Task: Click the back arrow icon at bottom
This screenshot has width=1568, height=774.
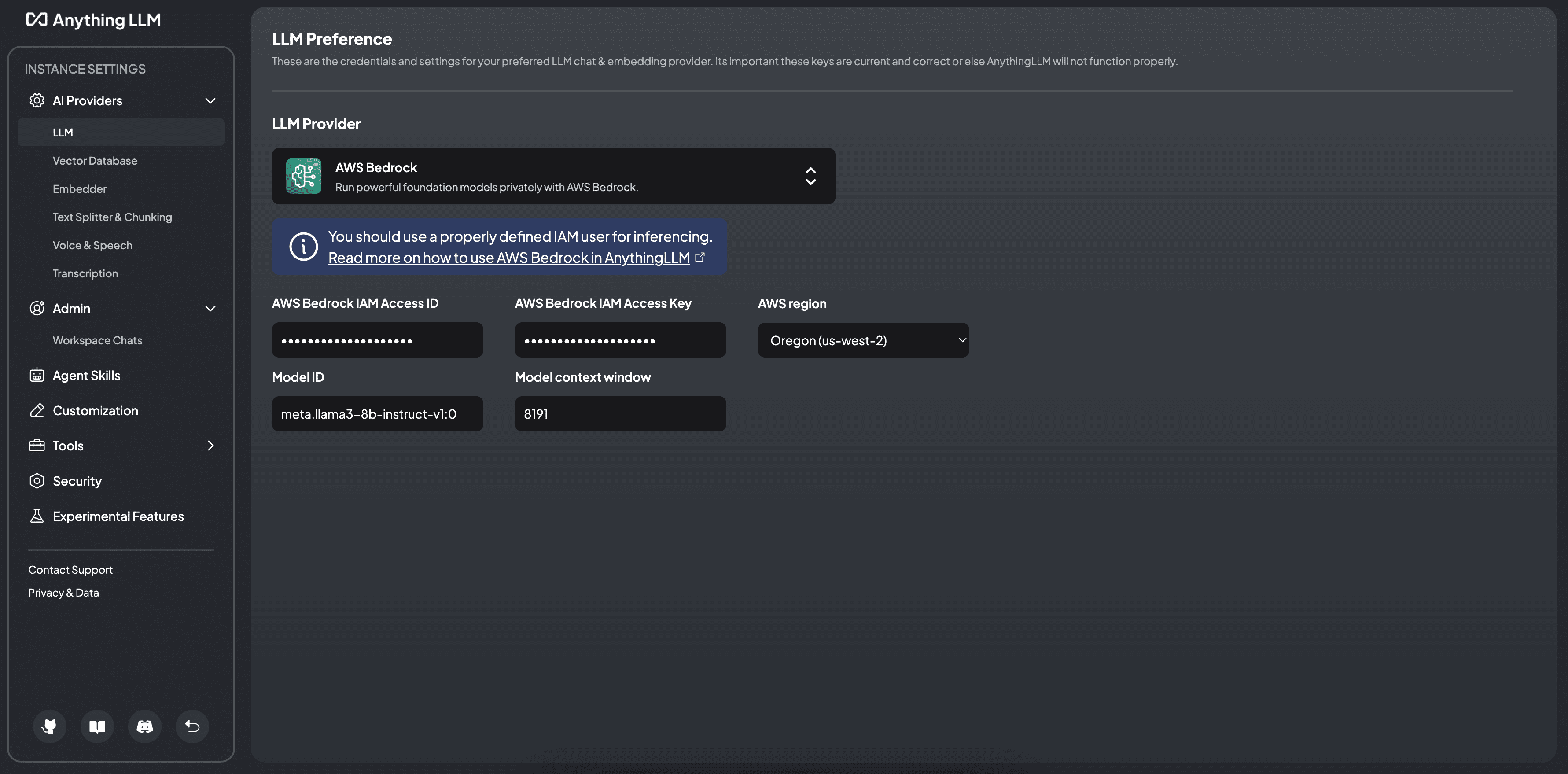Action: (x=192, y=726)
